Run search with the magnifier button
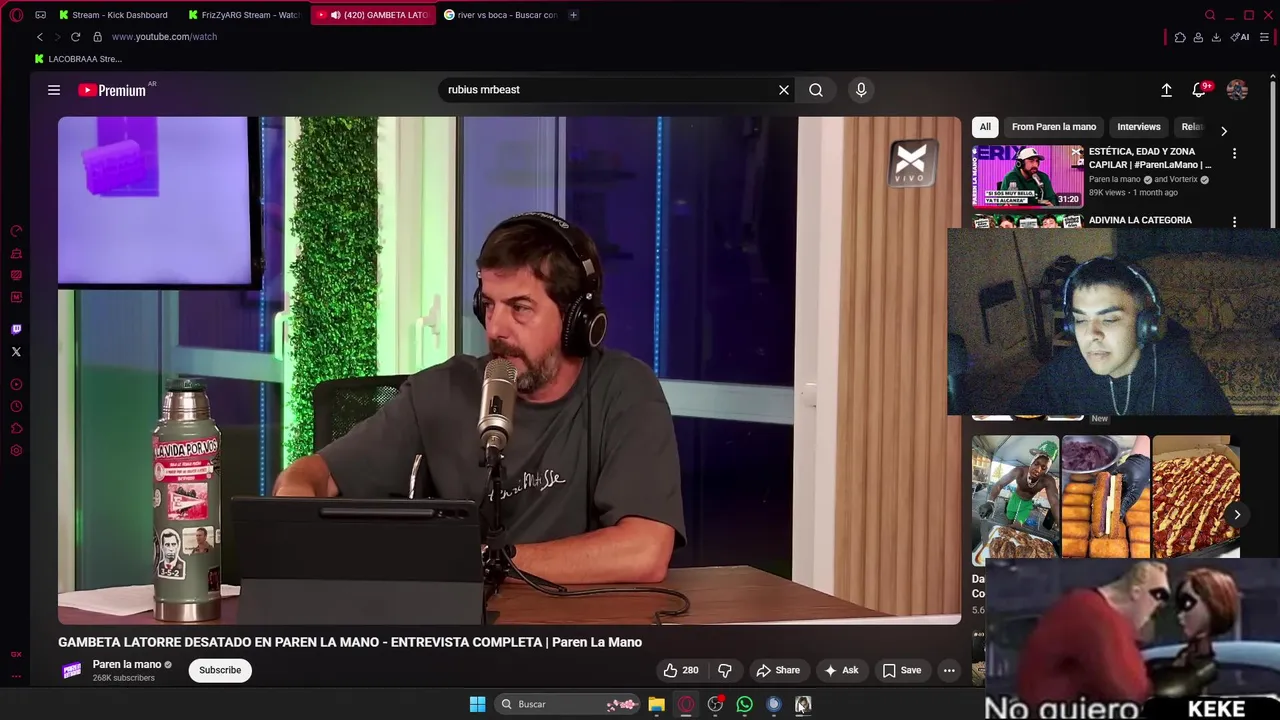This screenshot has width=1280, height=720. pyautogui.click(x=816, y=90)
